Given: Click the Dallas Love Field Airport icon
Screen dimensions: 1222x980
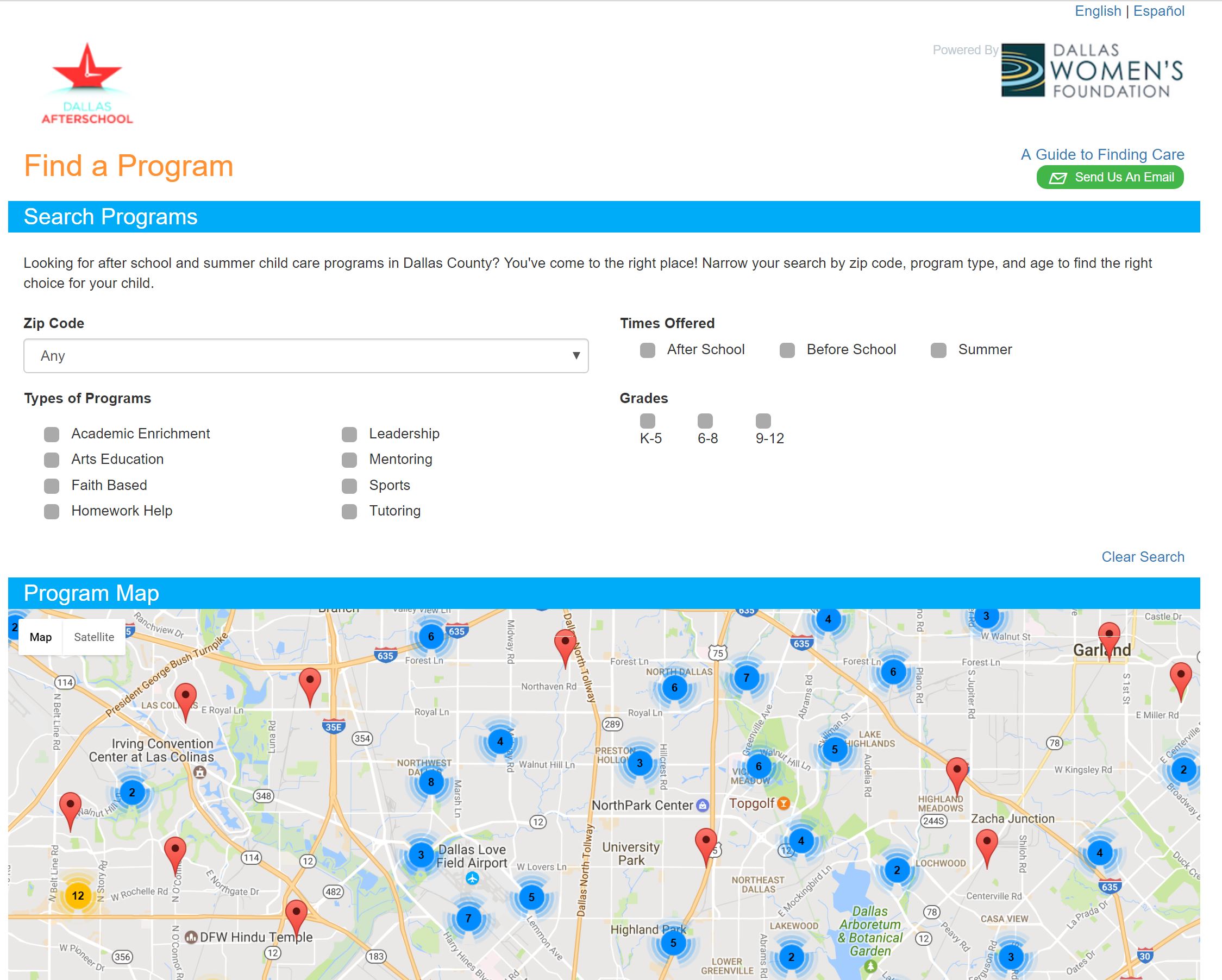Looking at the screenshot, I should 472,878.
